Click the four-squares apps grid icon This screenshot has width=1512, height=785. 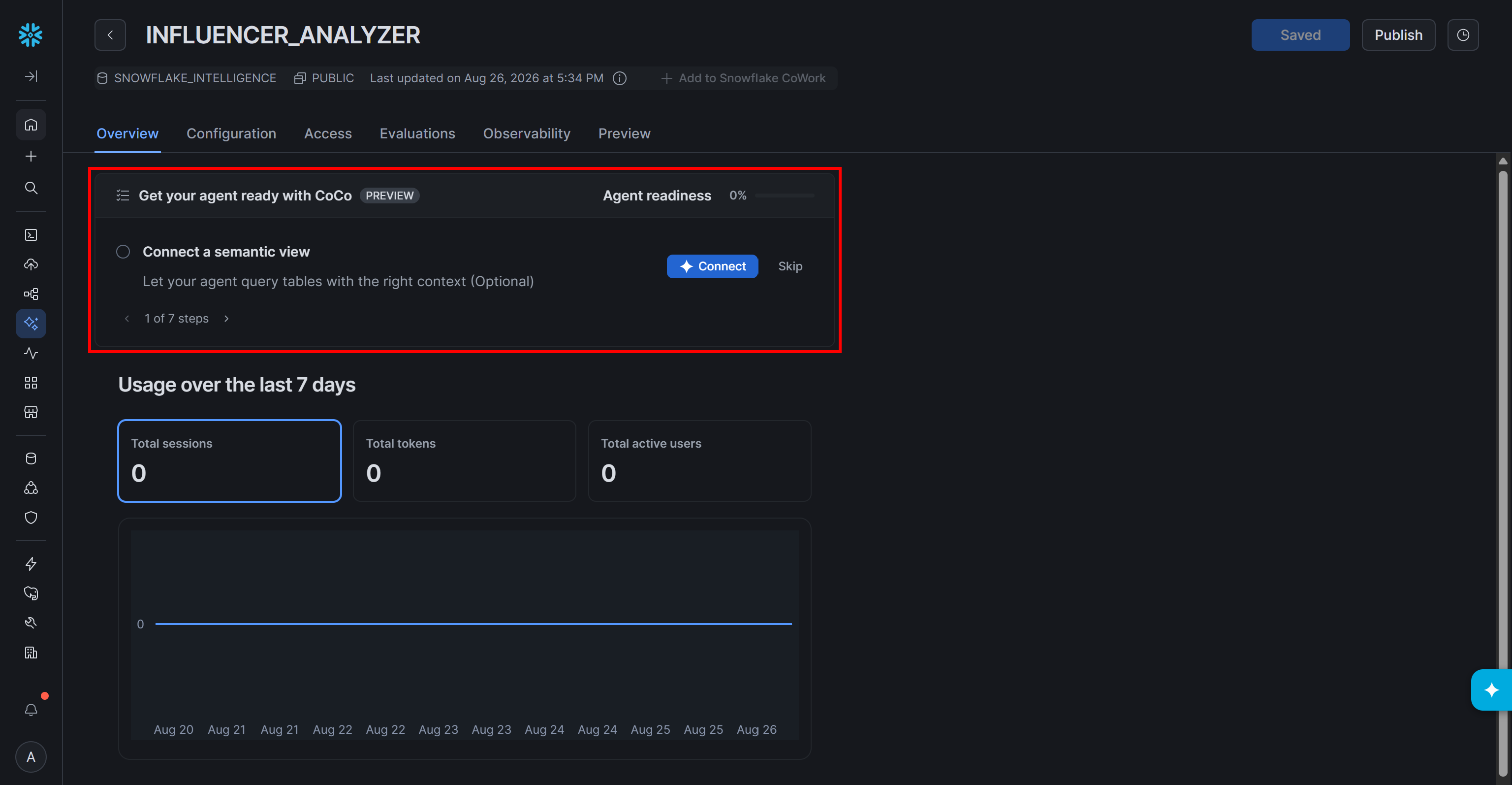(x=31, y=383)
